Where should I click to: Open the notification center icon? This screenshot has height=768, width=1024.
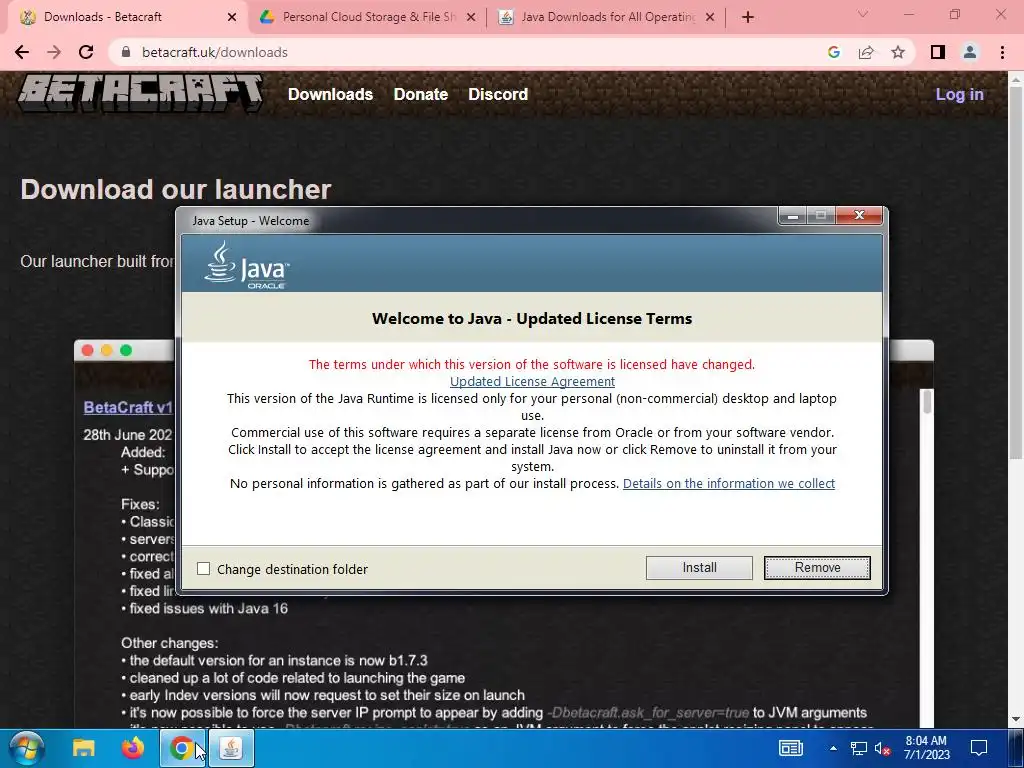(979, 748)
